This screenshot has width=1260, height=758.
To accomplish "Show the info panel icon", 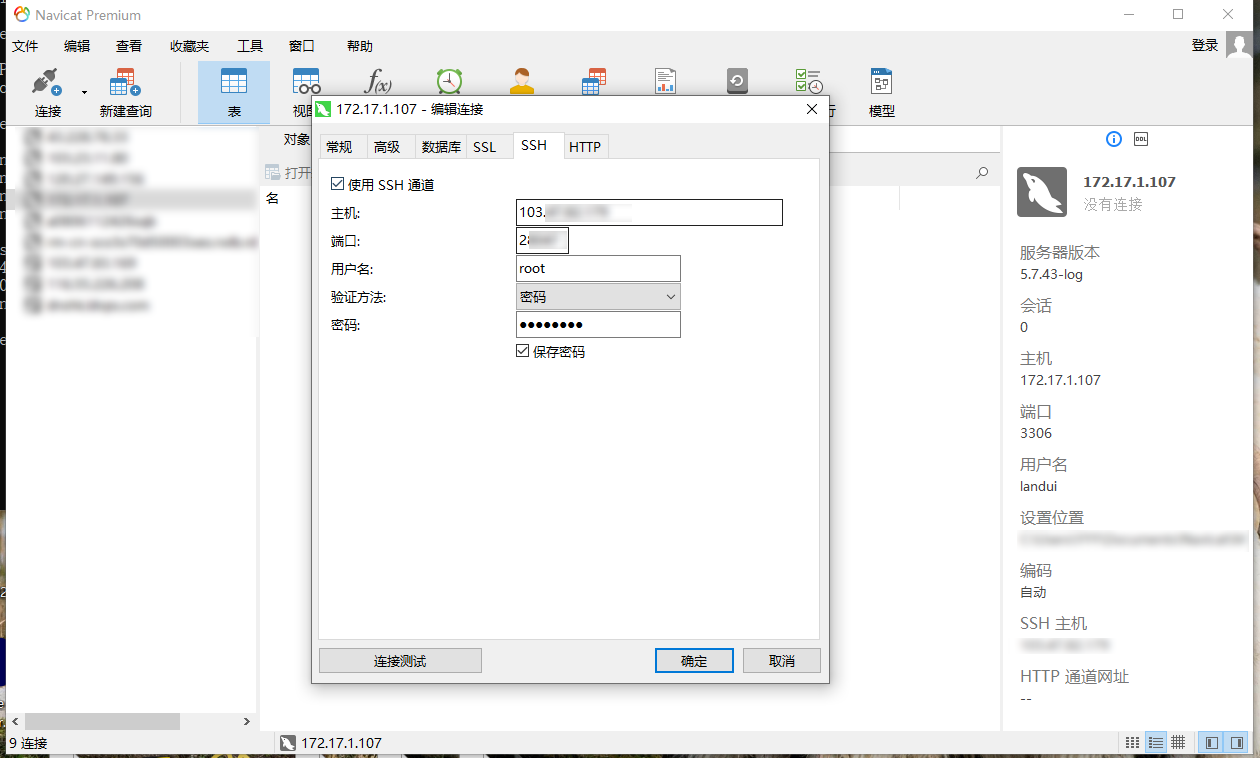I will (x=1114, y=139).
